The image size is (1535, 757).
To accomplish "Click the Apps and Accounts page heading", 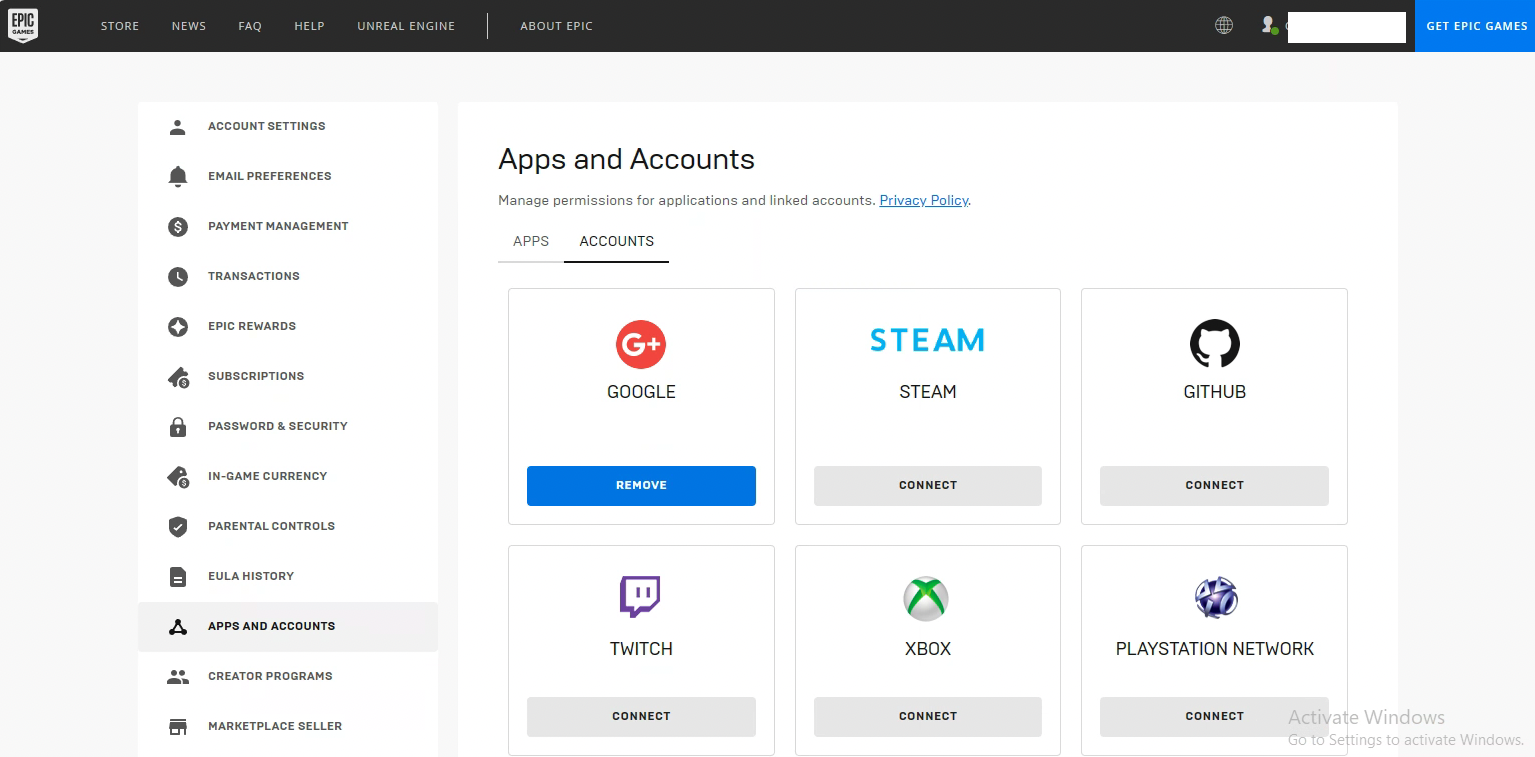I will [x=626, y=159].
